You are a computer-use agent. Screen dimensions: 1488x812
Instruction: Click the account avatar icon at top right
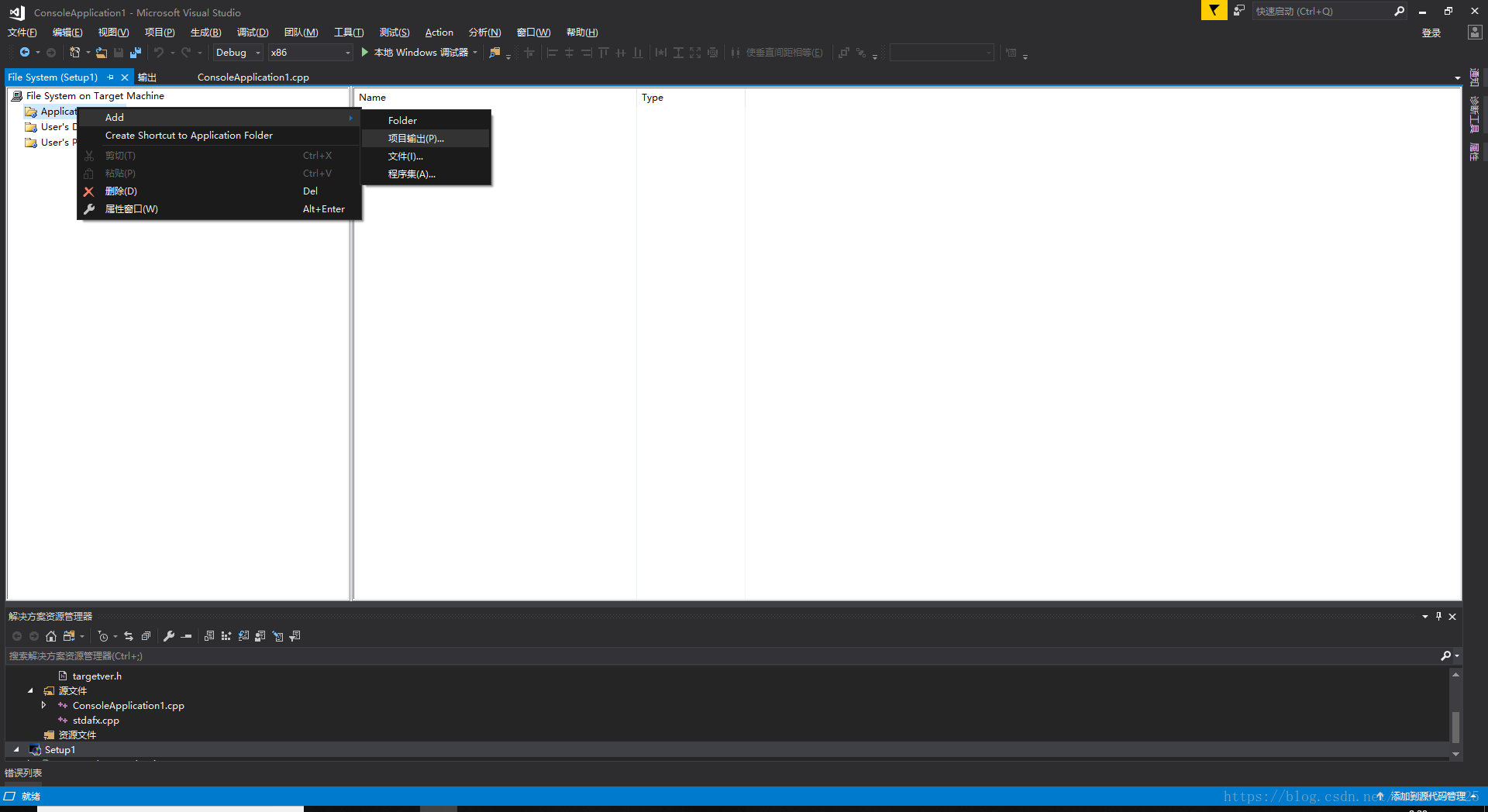click(1475, 33)
